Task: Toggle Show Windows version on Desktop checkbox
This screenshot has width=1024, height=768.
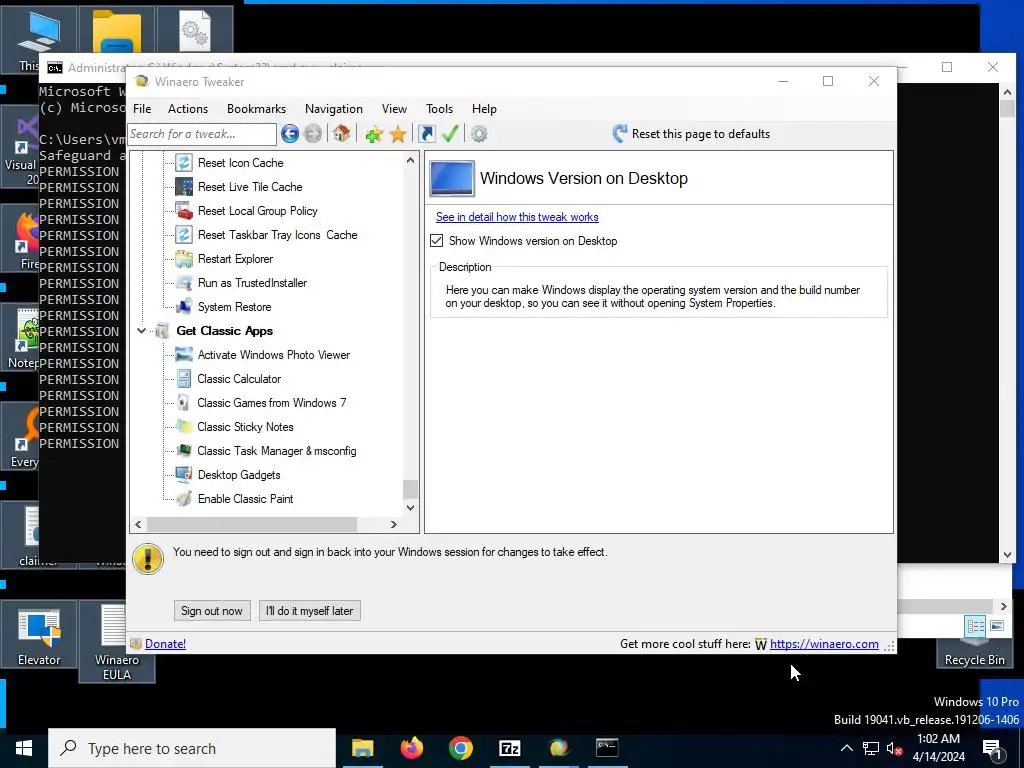Action: (436, 241)
